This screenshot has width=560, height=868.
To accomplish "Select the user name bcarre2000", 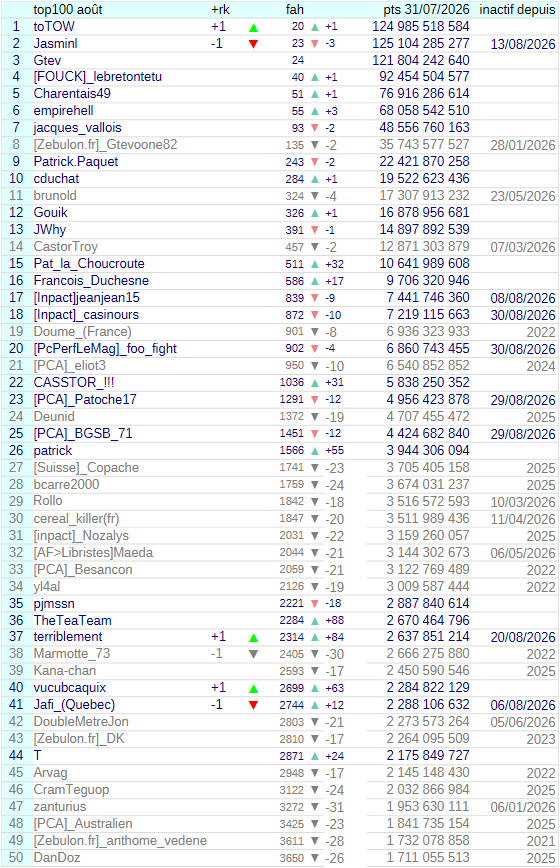I will point(66,484).
